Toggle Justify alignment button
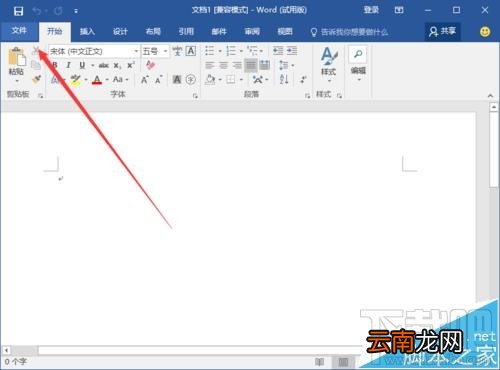500x370 pixels. pyautogui.click(x=251, y=65)
